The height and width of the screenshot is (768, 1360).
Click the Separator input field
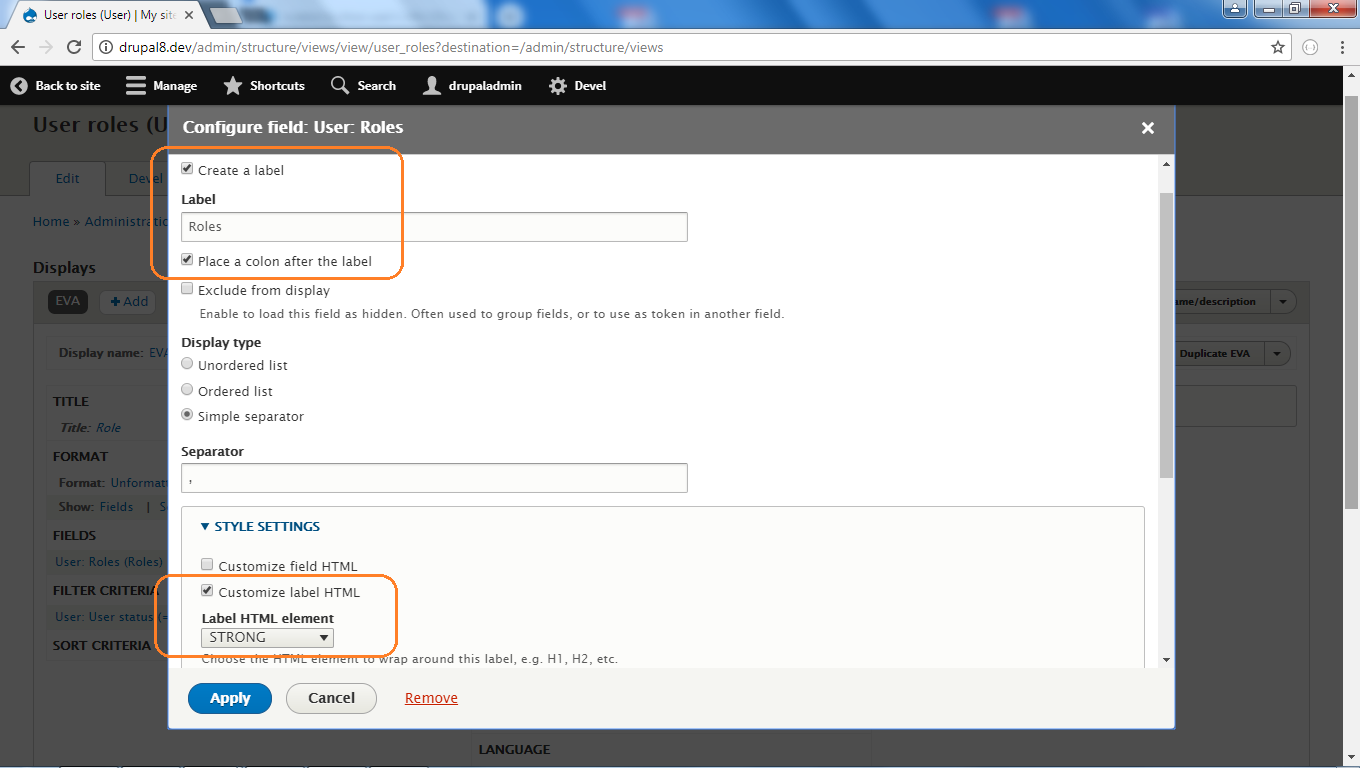click(x=434, y=478)
